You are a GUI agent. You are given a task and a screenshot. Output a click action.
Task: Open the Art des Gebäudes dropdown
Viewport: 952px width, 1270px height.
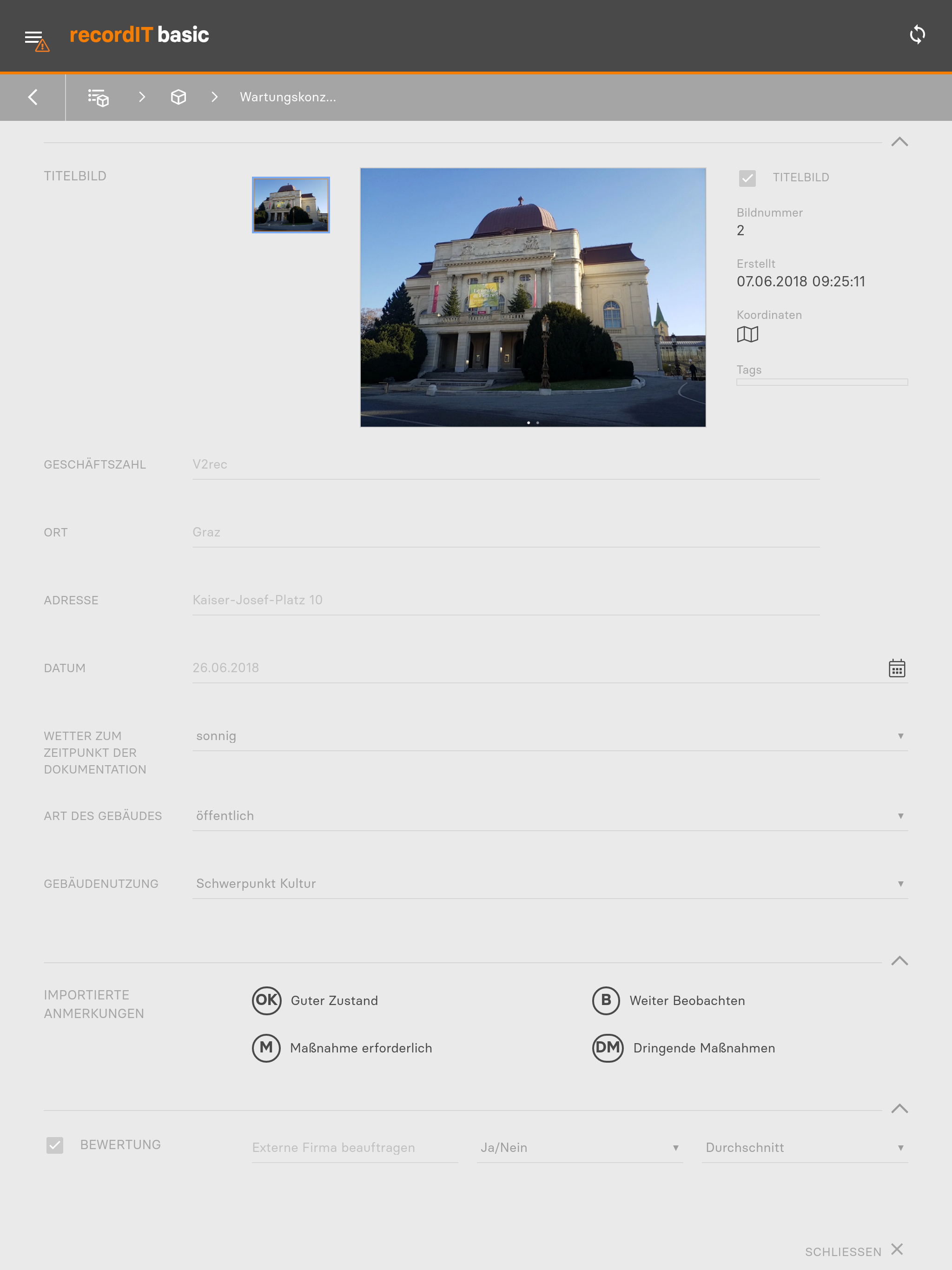(x=549, y=816)
